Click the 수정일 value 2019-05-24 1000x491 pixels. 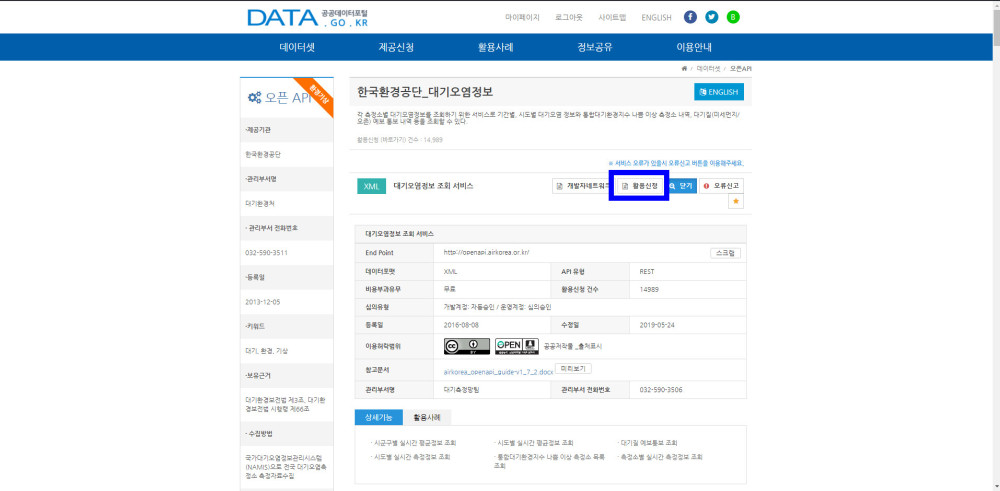click(x=656, y=325)
